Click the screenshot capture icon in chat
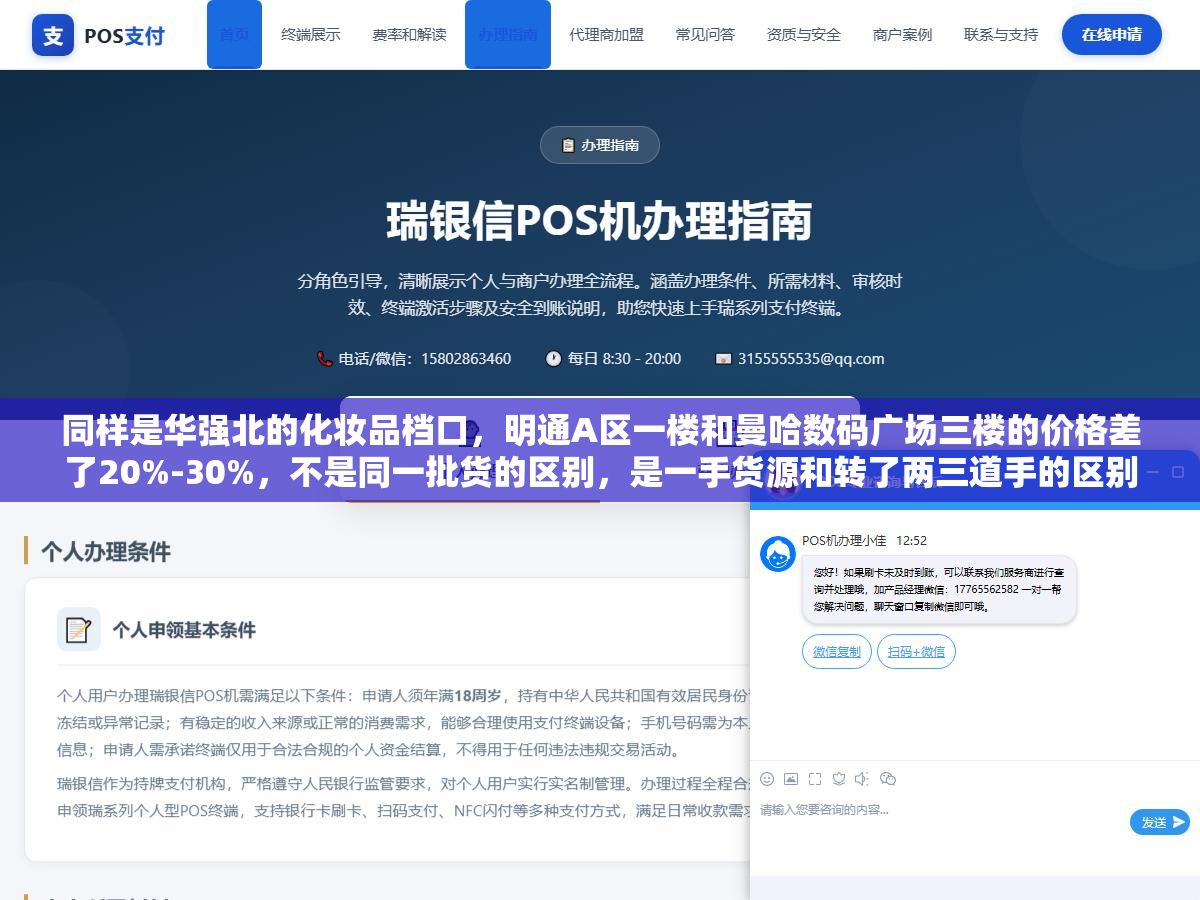 tap(815, 778)
